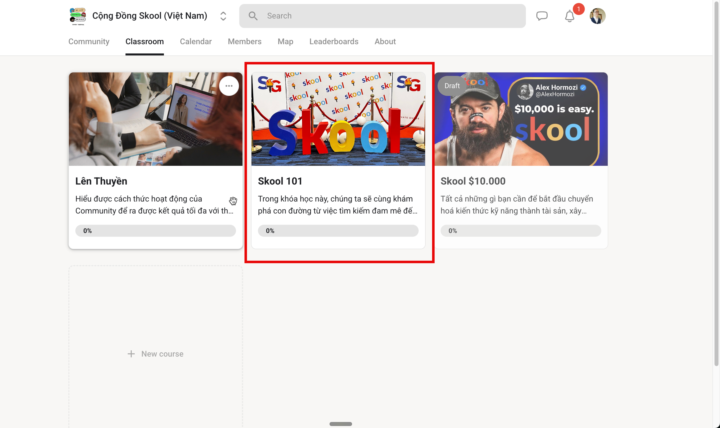Open the About tab
This screenshot has height=428, width=720.
coord(385,41)
